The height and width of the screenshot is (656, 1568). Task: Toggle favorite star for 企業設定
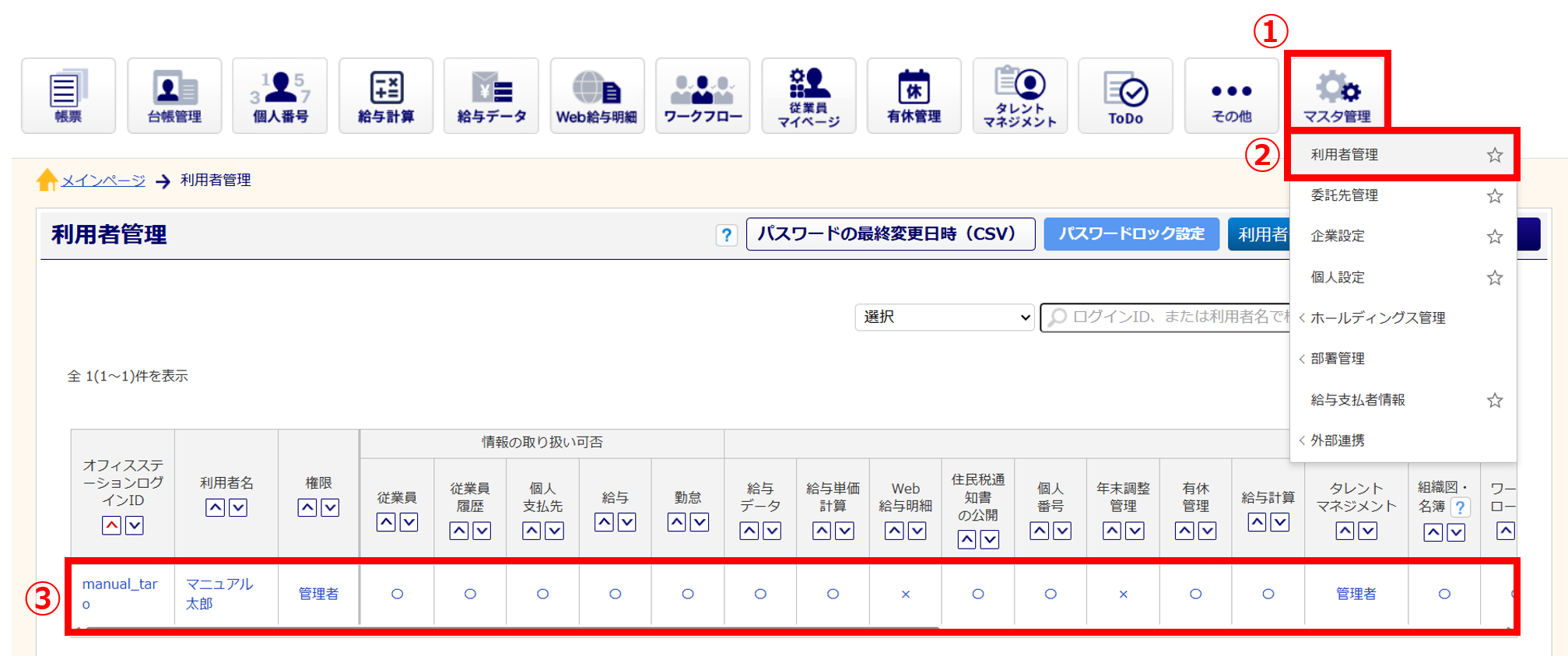1494,237
